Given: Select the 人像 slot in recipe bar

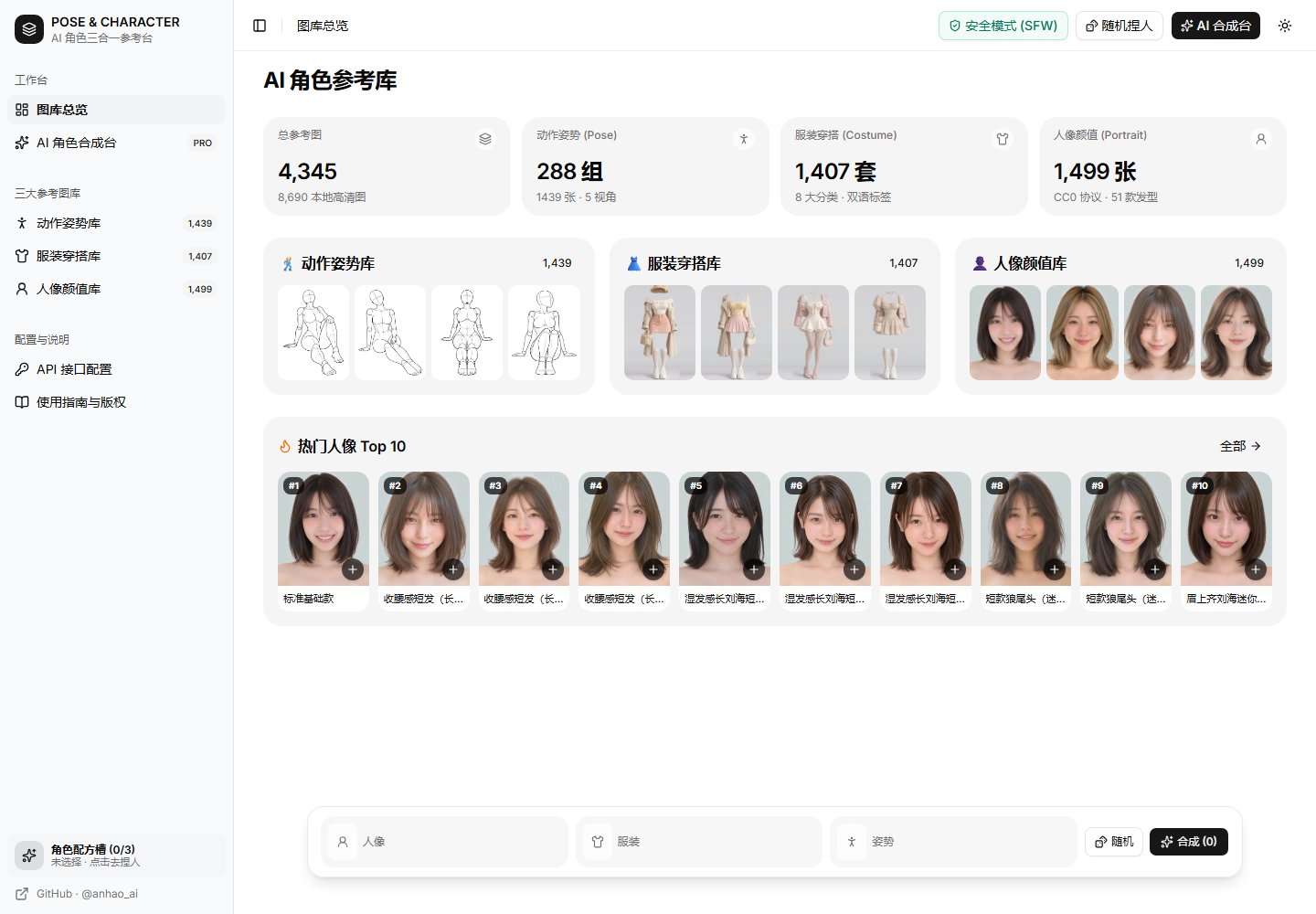Looking at the screenshot, I should (x=445, y=842).
